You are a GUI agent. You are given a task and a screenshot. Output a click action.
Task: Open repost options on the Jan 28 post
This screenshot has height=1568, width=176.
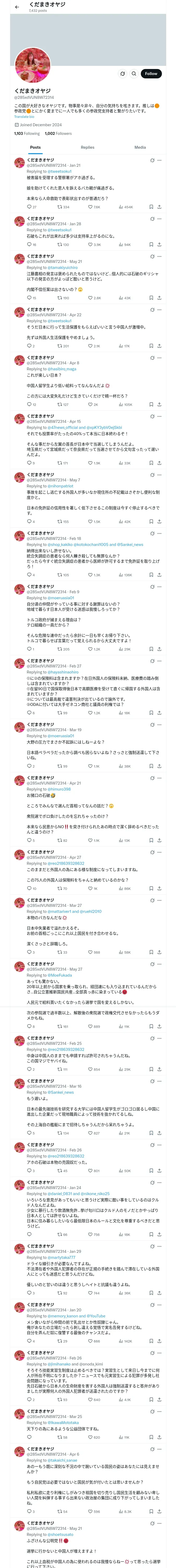pyautogui.click(x=59, y=245)
